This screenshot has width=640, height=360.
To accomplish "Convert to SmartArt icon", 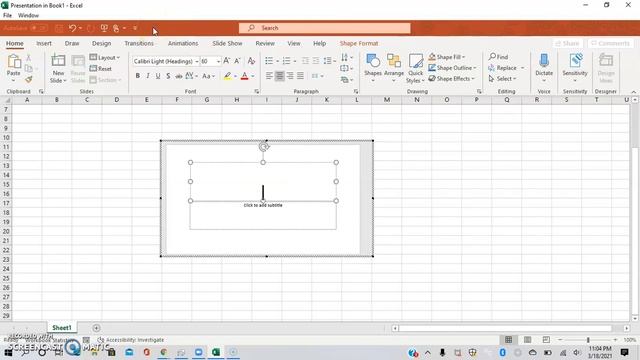I will [347, 79].
